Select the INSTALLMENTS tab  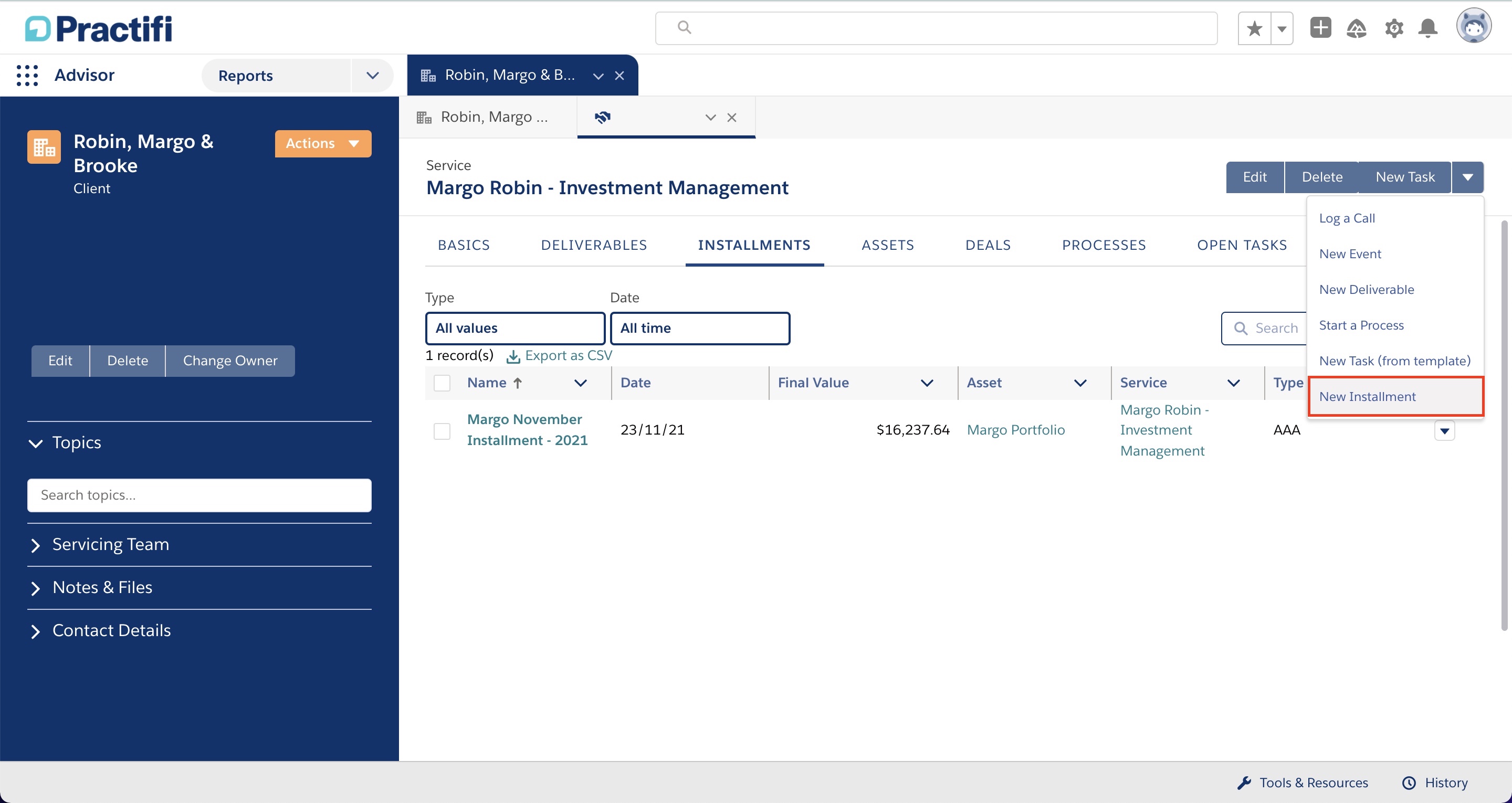[754, 245]
